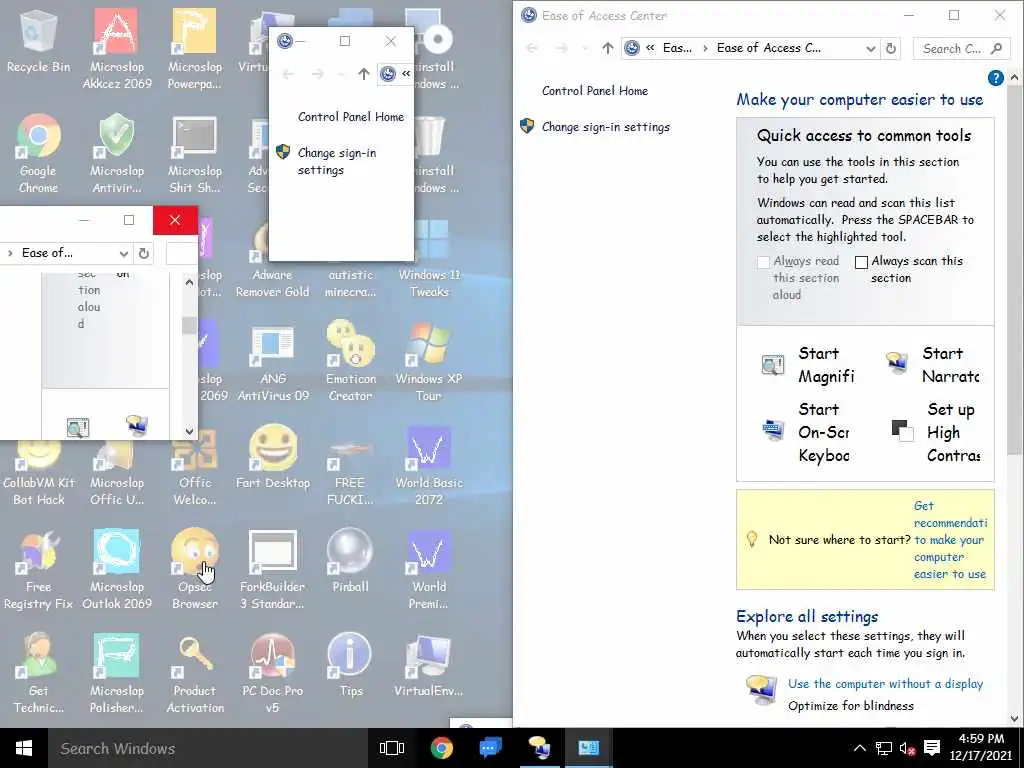
Task: Open Emoticon Creator desktop icon
Action: tap(351, 361)
